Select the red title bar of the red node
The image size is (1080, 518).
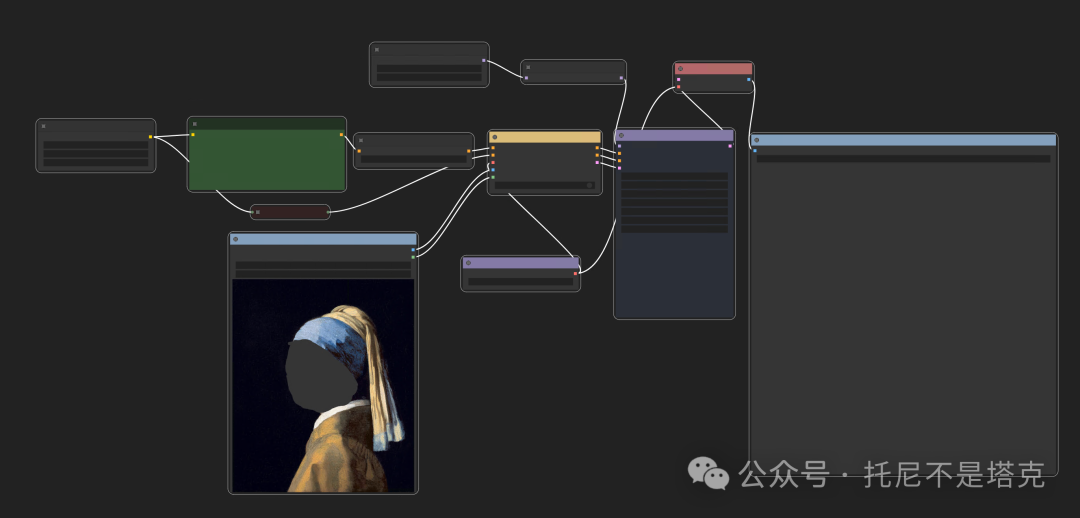[714, 69]
